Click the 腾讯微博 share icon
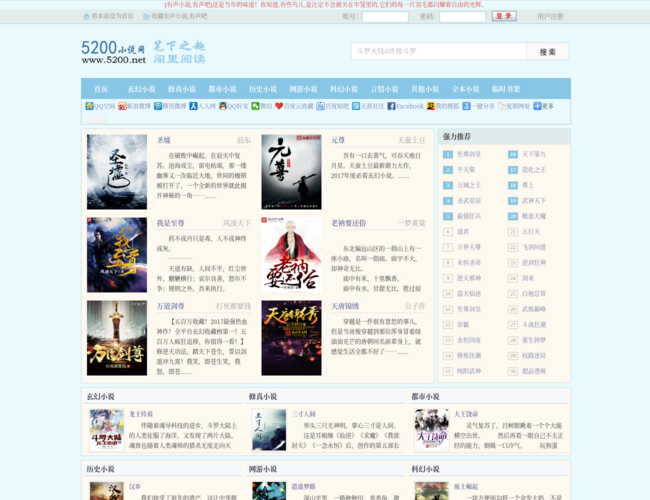 coord(158,106)
